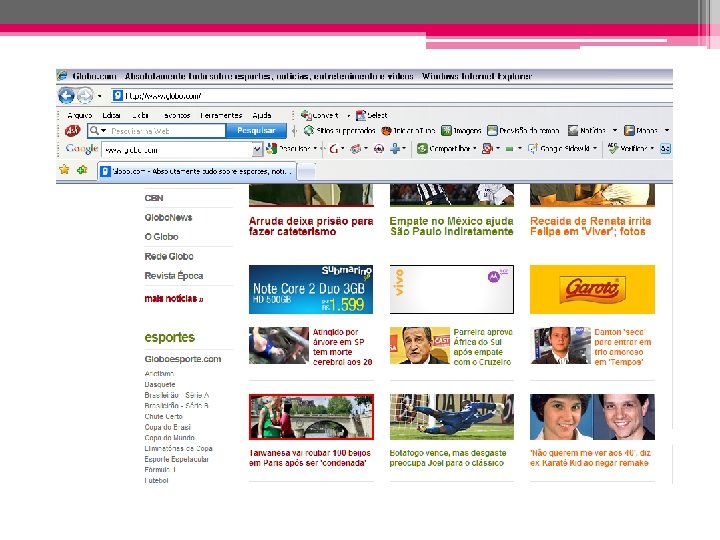Expand the Mapas dropdown arrow
Screen dimensions: 720x540
(x=667, y=130)
